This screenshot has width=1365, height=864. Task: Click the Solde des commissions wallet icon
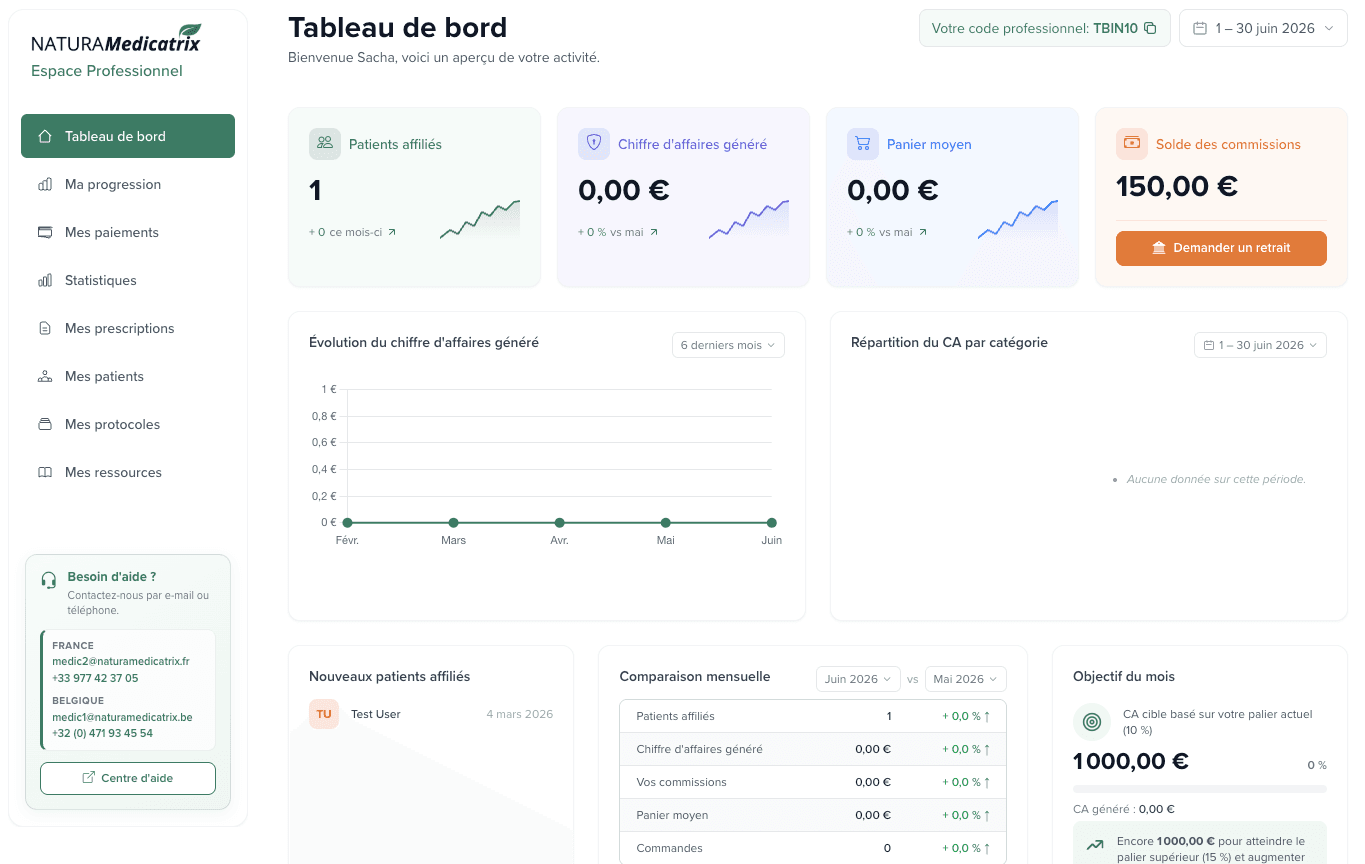[x=1132, y=143]
